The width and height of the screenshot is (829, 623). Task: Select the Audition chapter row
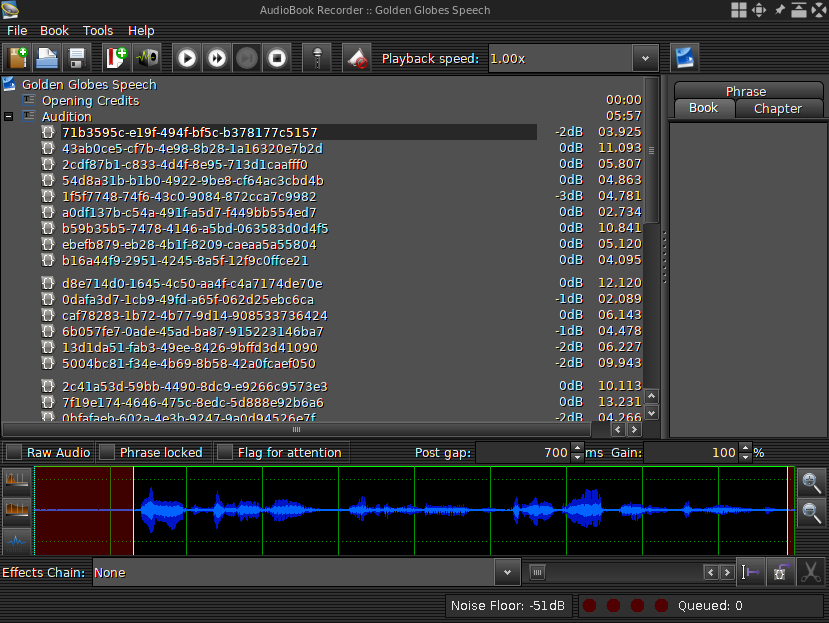(67, 116)
